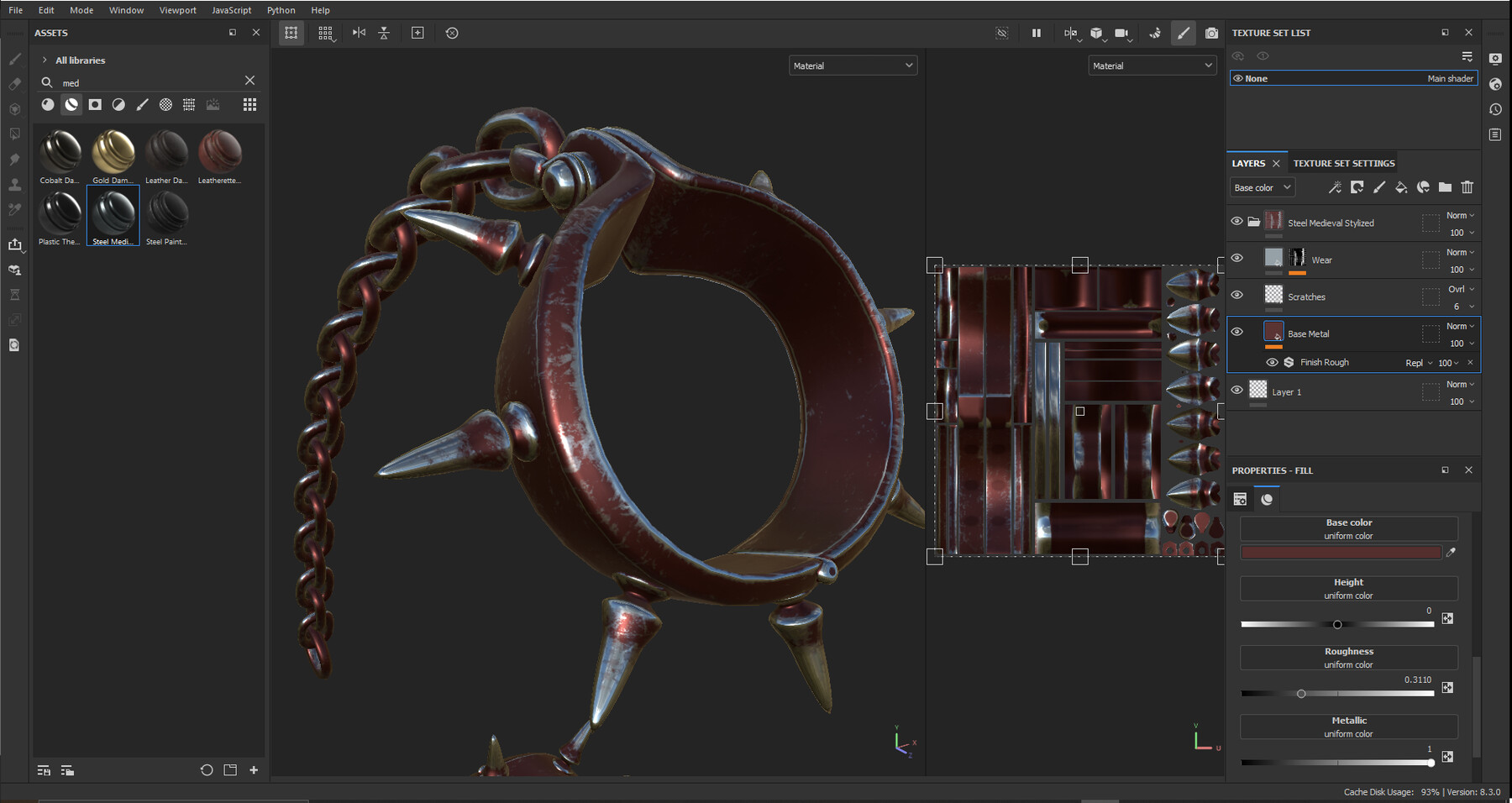Select the Eraser tool in left toolbar

click(x=14, y=84)
